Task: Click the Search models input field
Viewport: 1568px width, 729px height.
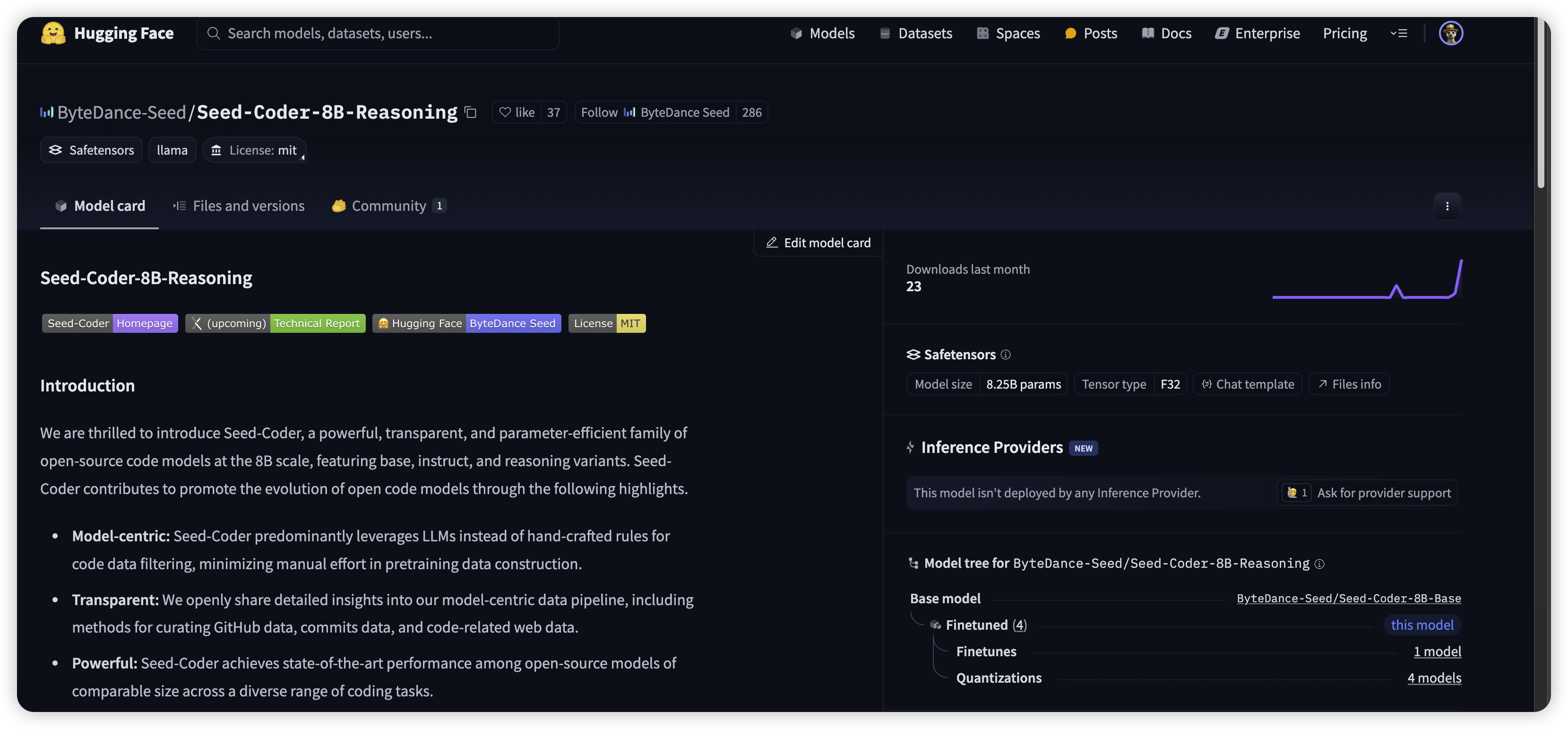Action: [x=378, y=33]
